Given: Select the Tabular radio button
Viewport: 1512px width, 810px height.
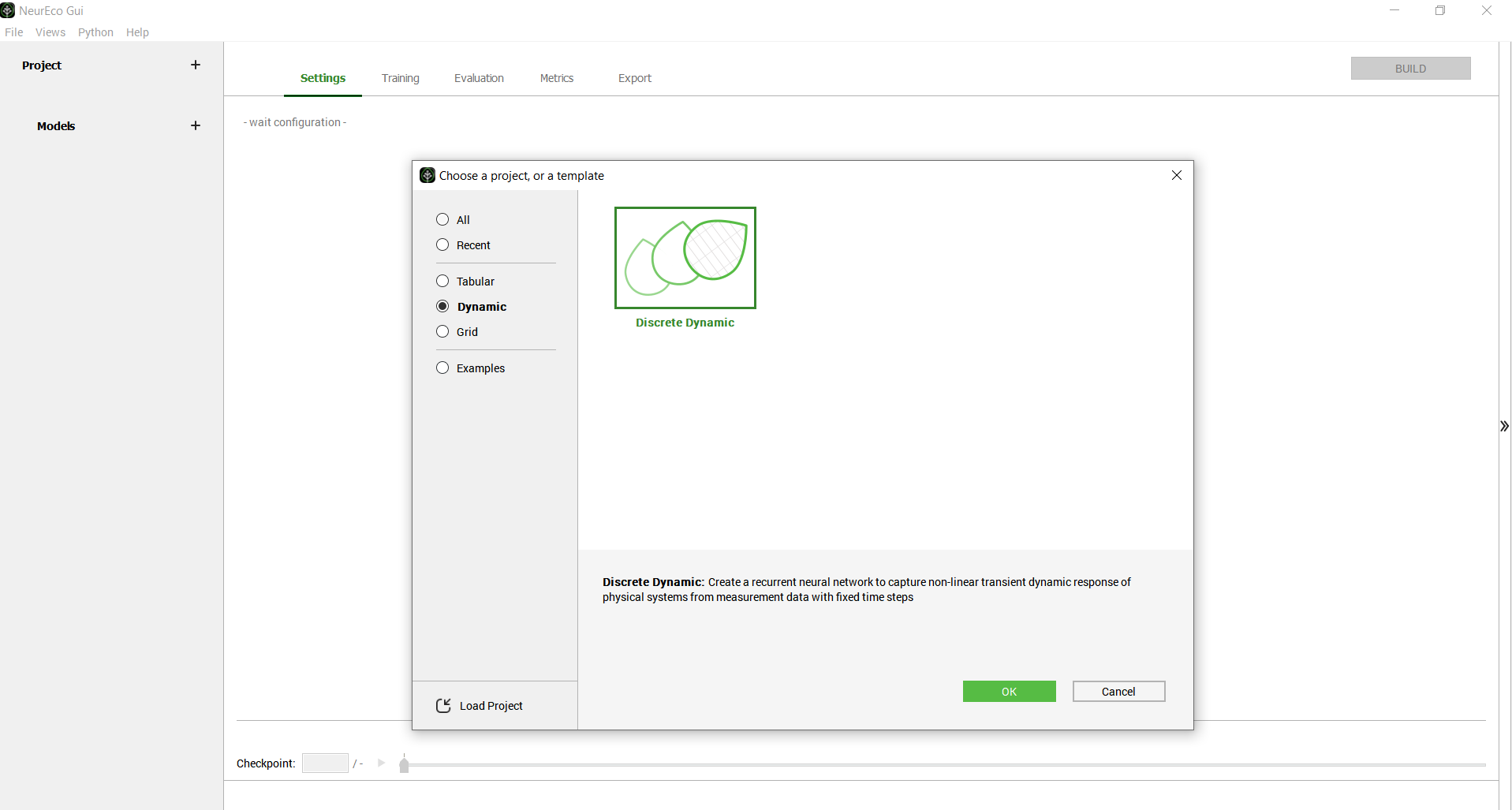Looking at the screenshot, I should click(x=442, y=281).
